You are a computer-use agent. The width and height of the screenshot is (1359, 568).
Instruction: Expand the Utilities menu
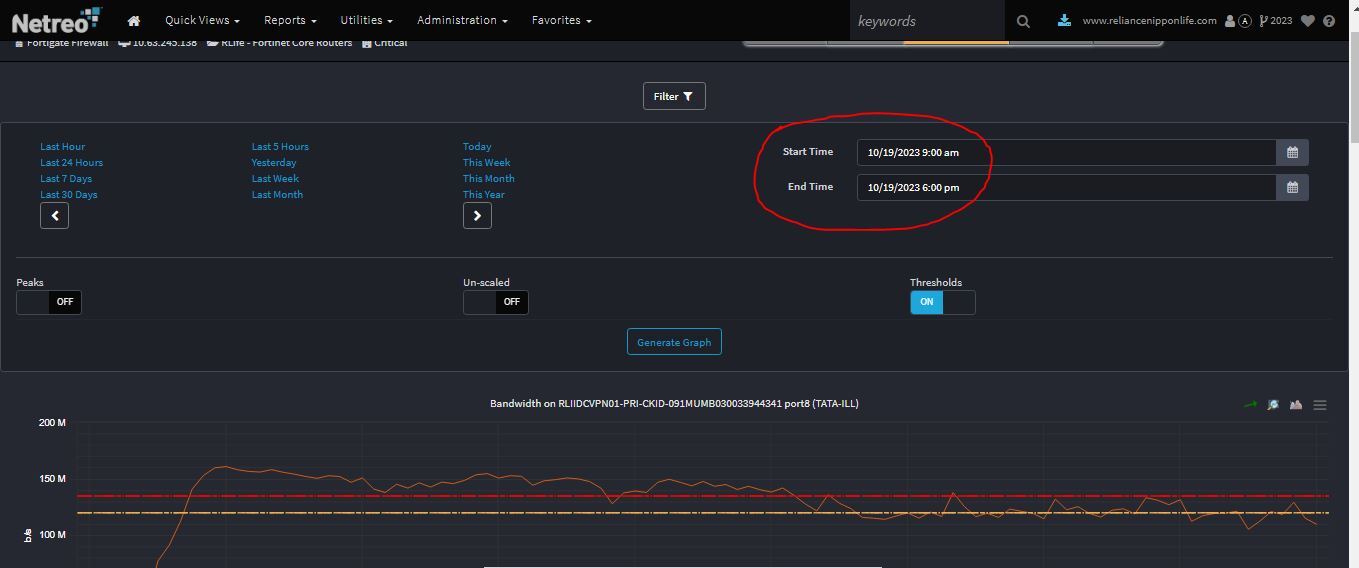(366, 20)
